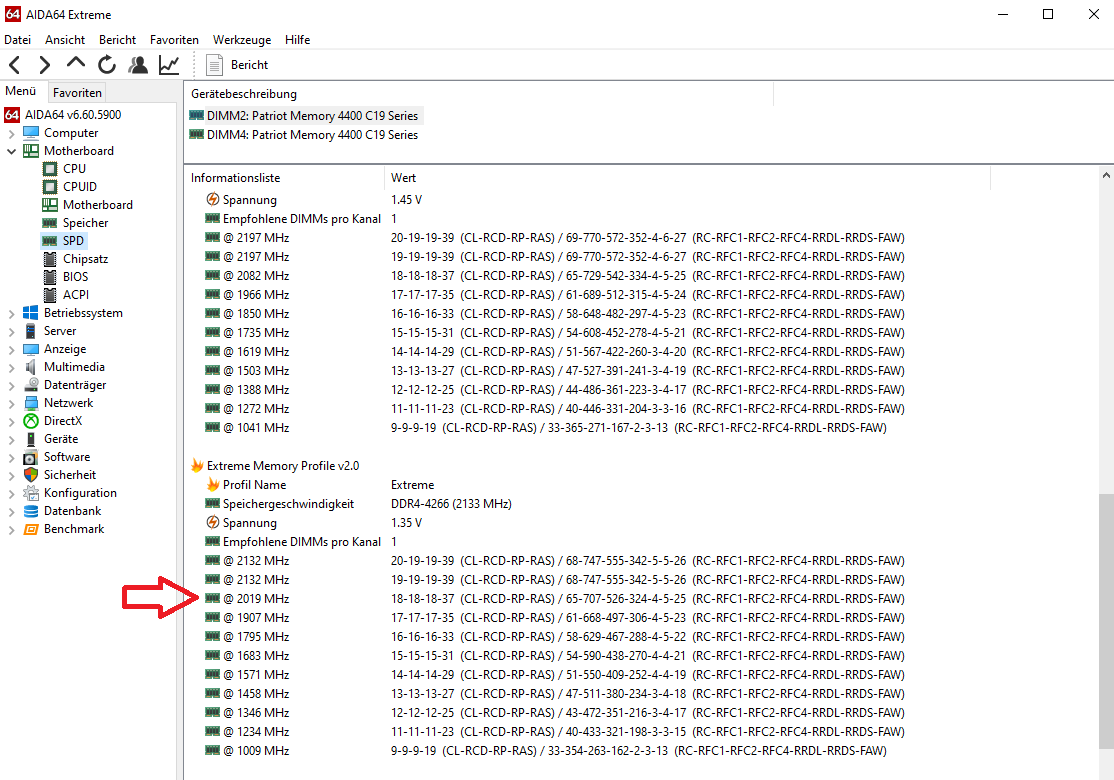
Task: Click the Anzeige display icon
Action: (31, 350)
